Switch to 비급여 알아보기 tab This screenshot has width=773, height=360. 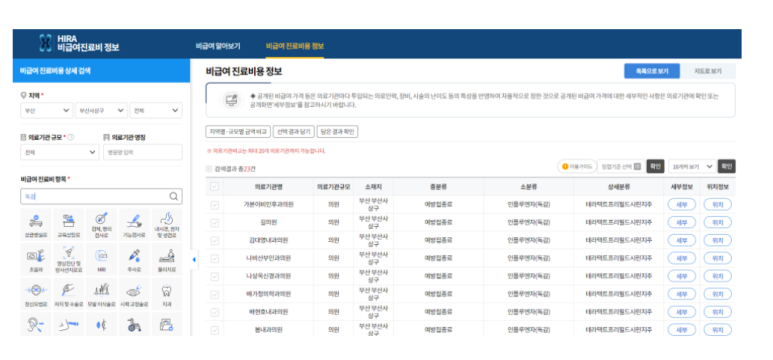[x=218, y=46]
